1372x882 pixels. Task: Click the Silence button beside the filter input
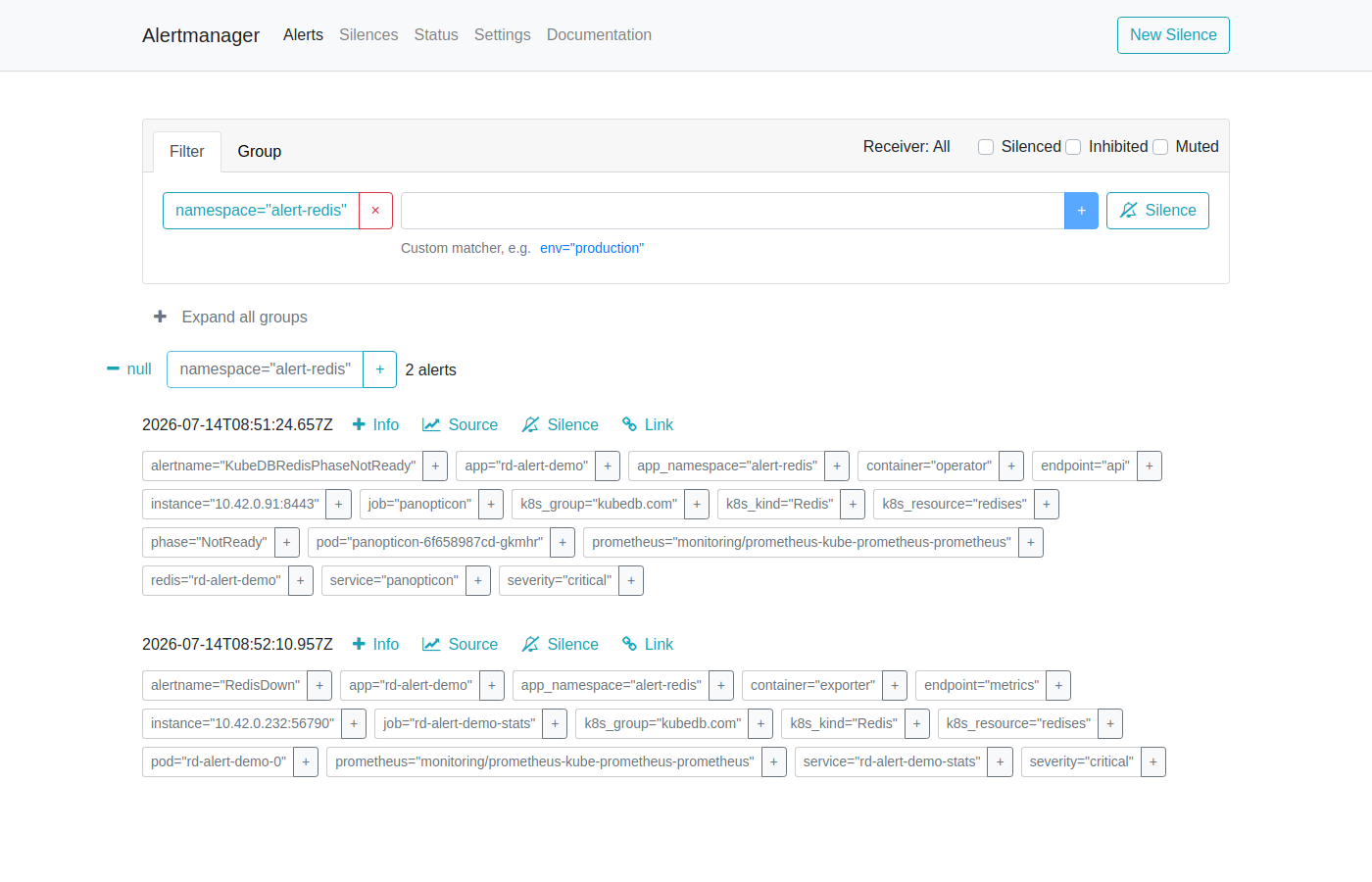[x=1157, y=211]
